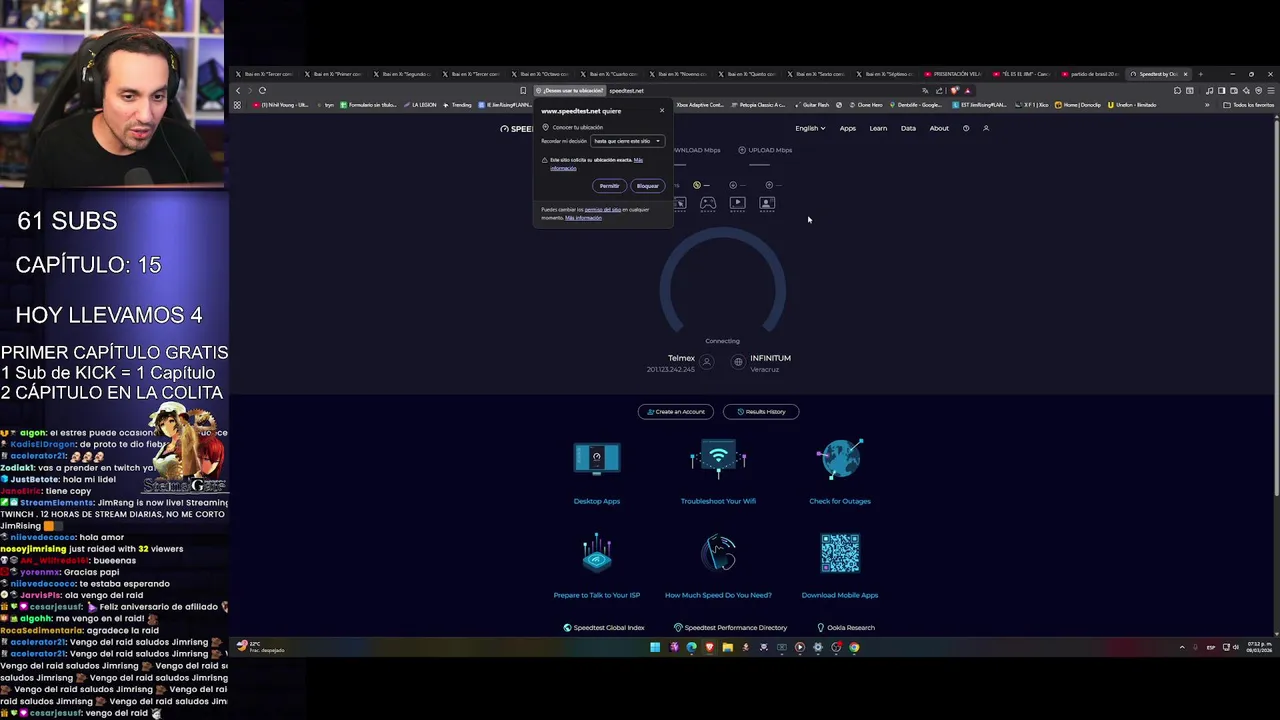Click the bookmark icon in address bar
1280x720 pixels.
pos(523,90)
